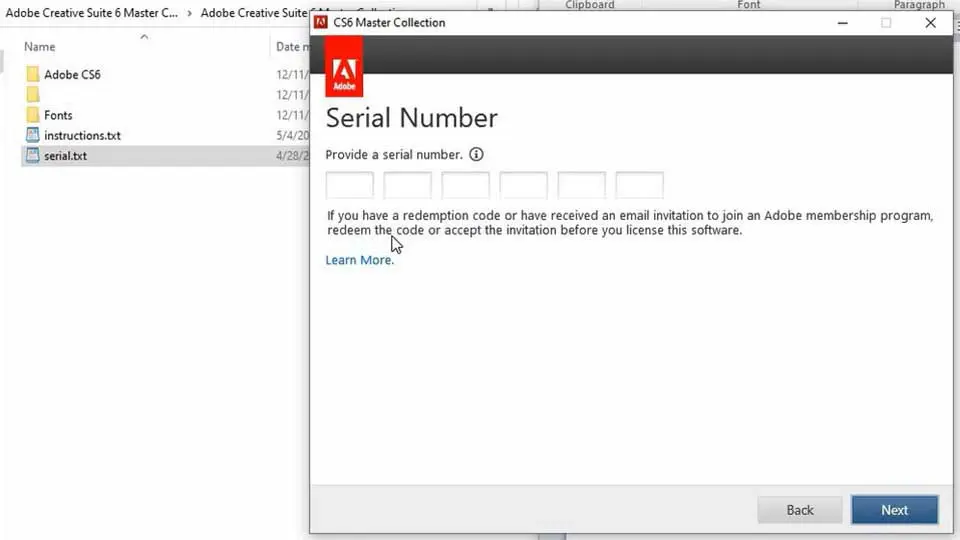Click the Adobe logo in the installer header
The height and width of the screenshot is (540, 960).
tap(343, 67)
